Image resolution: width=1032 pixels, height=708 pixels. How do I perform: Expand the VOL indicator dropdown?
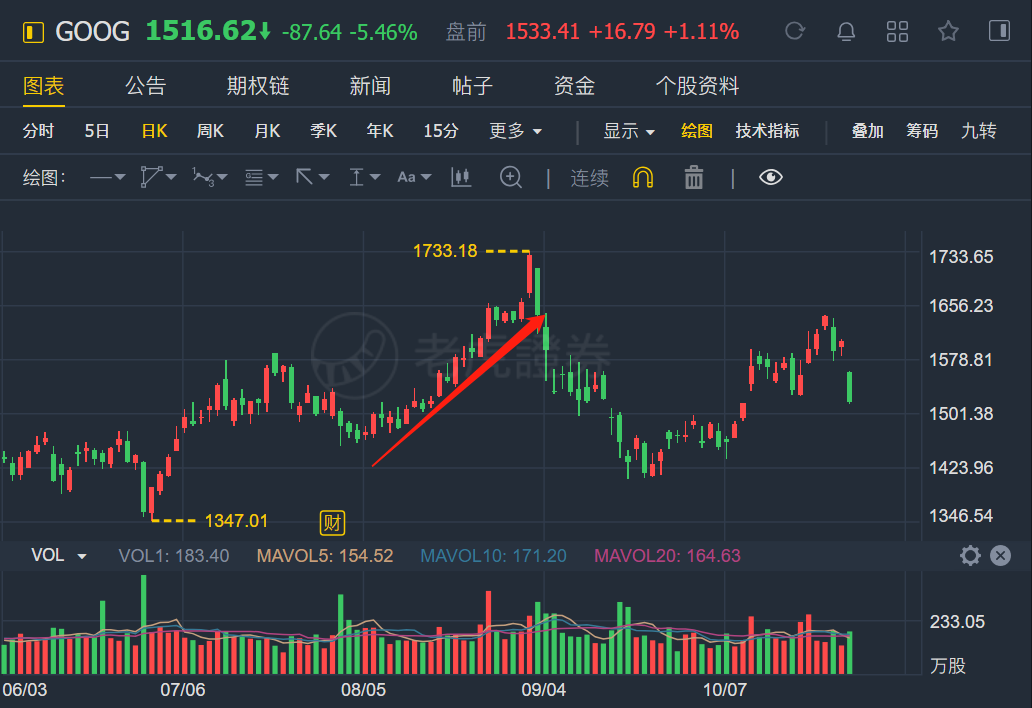point(82,556)
